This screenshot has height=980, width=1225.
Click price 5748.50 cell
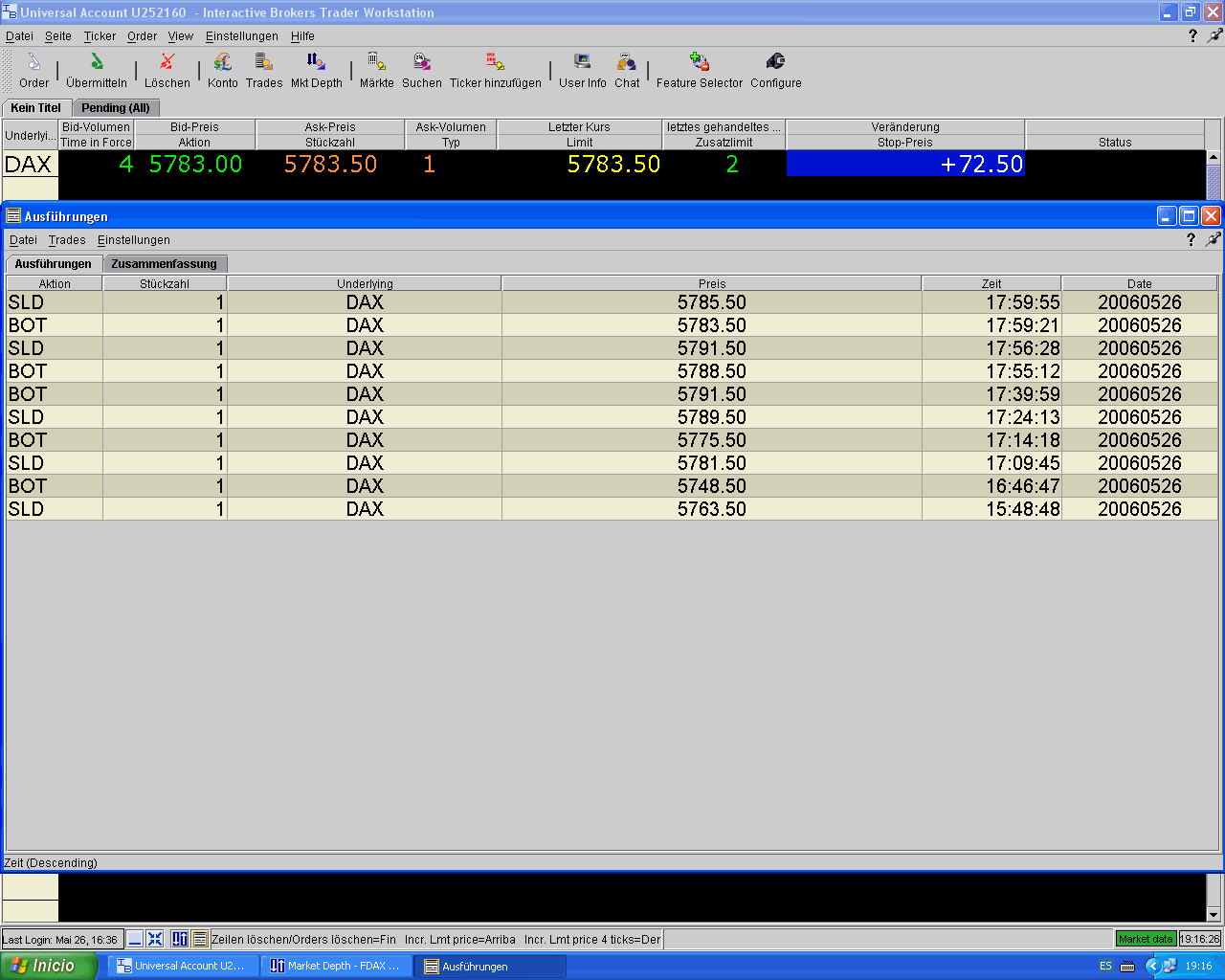(x=712, y=486)
